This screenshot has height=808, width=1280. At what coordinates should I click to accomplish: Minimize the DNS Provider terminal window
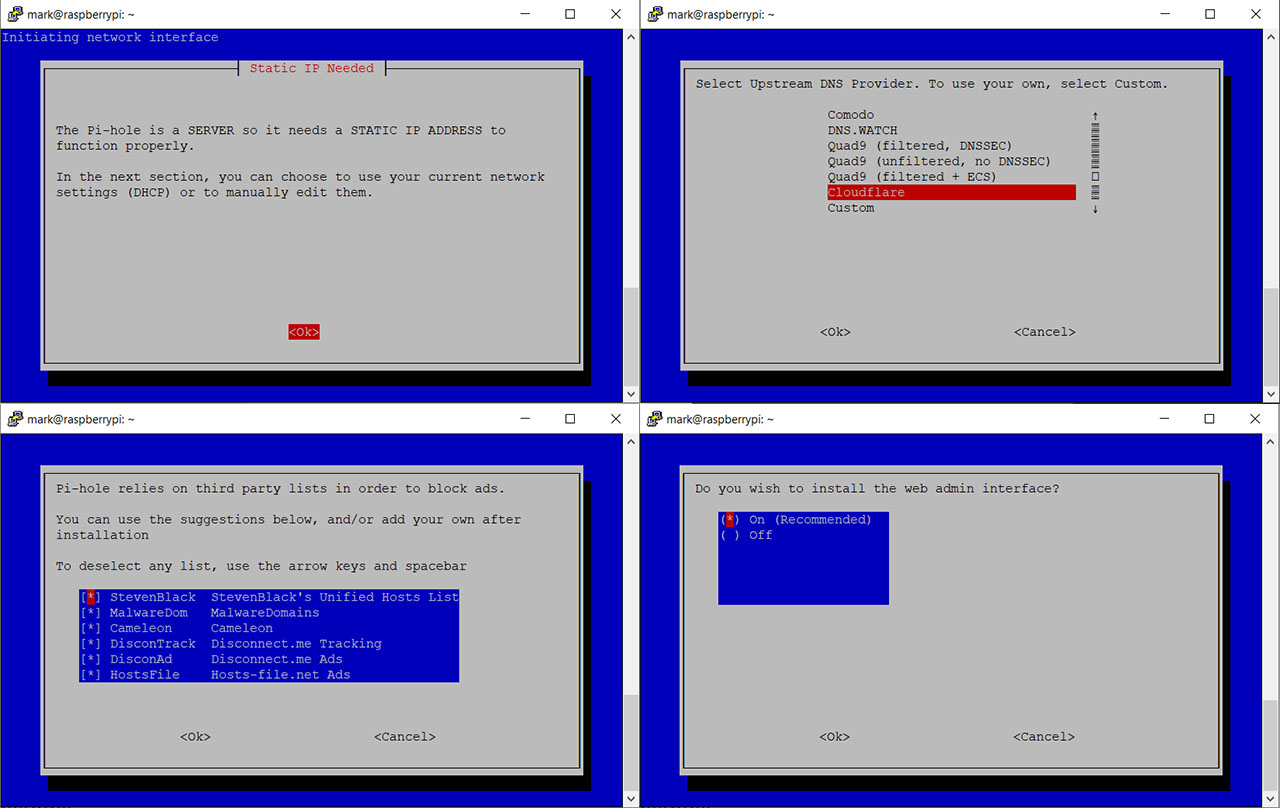[1164, 14]
